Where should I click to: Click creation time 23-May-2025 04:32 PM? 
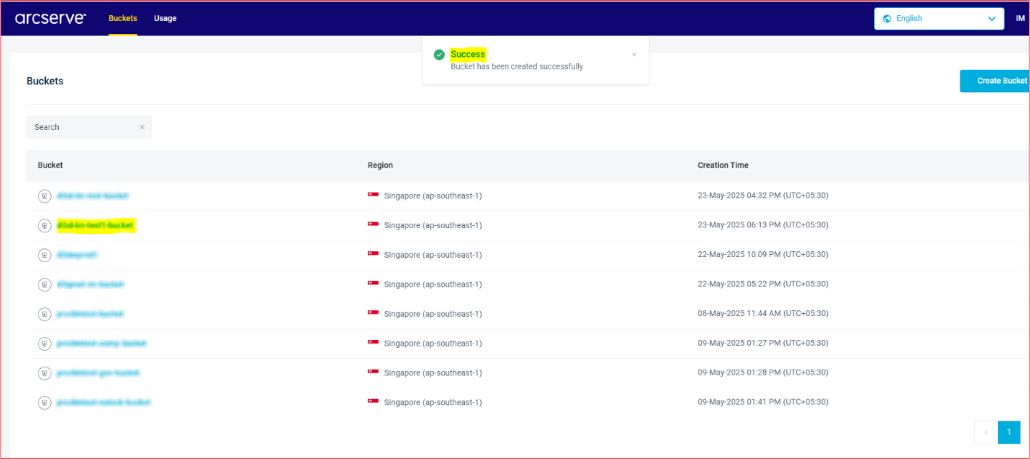pos(763,196)
